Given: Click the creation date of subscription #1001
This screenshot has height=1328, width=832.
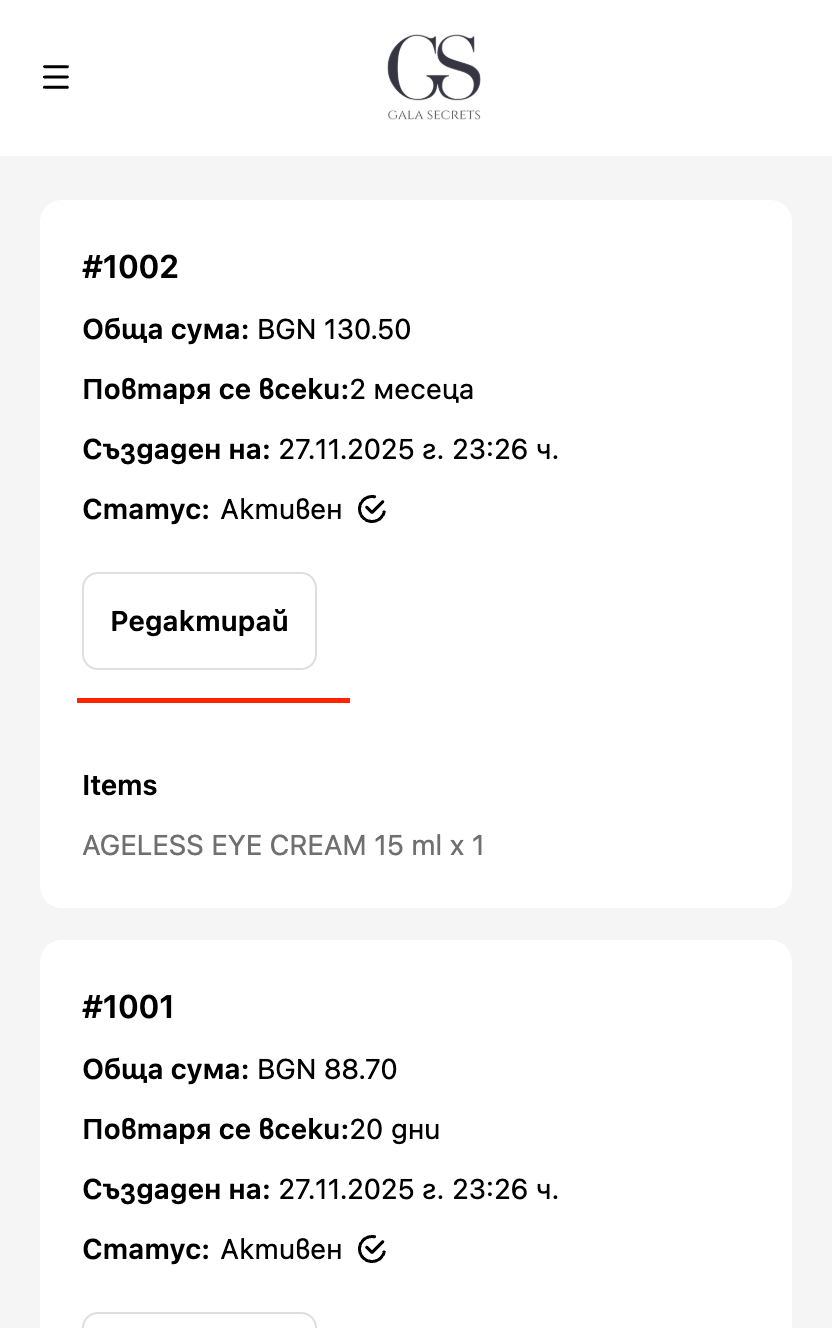Looking at the screenshot, I should pos(418,1190).
